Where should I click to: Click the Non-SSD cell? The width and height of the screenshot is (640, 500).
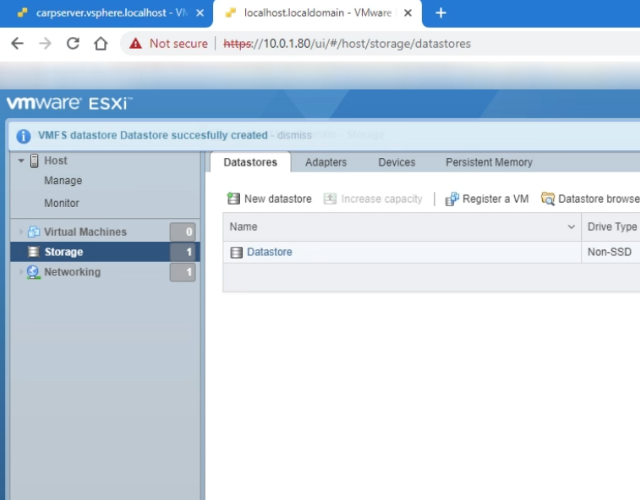pos(609,252)
